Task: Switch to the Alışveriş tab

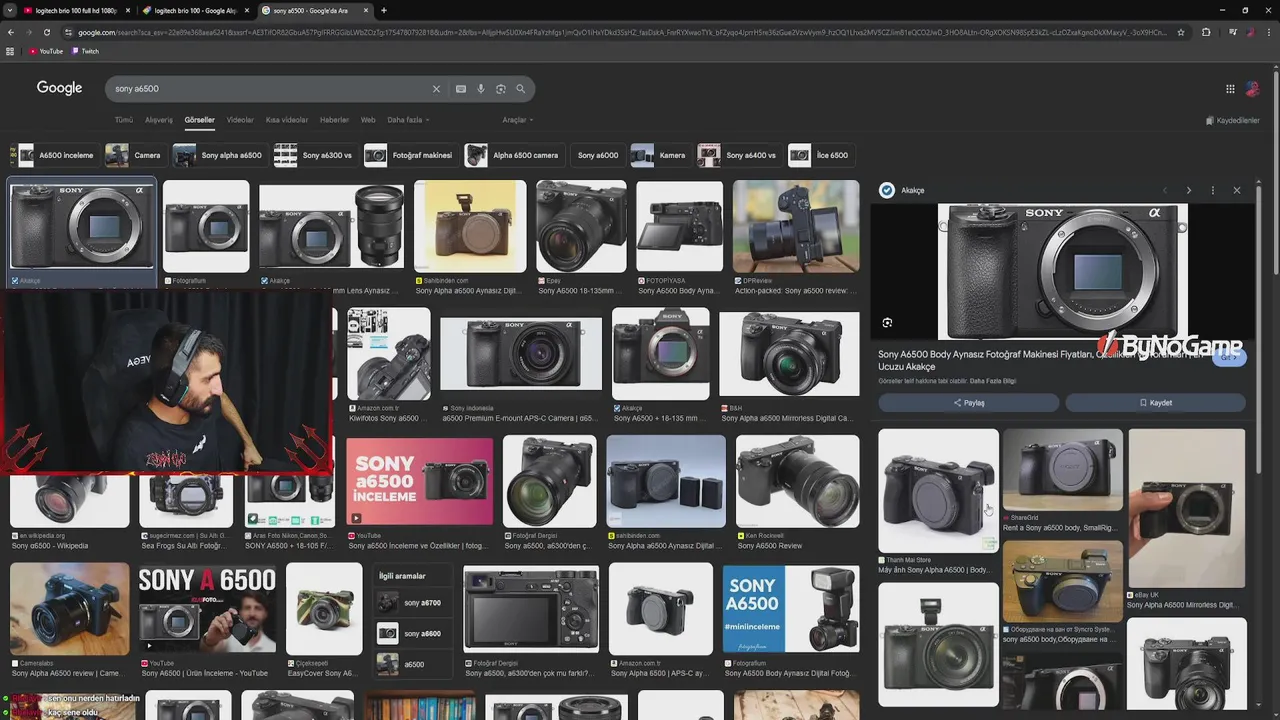Action: (159, 120)
